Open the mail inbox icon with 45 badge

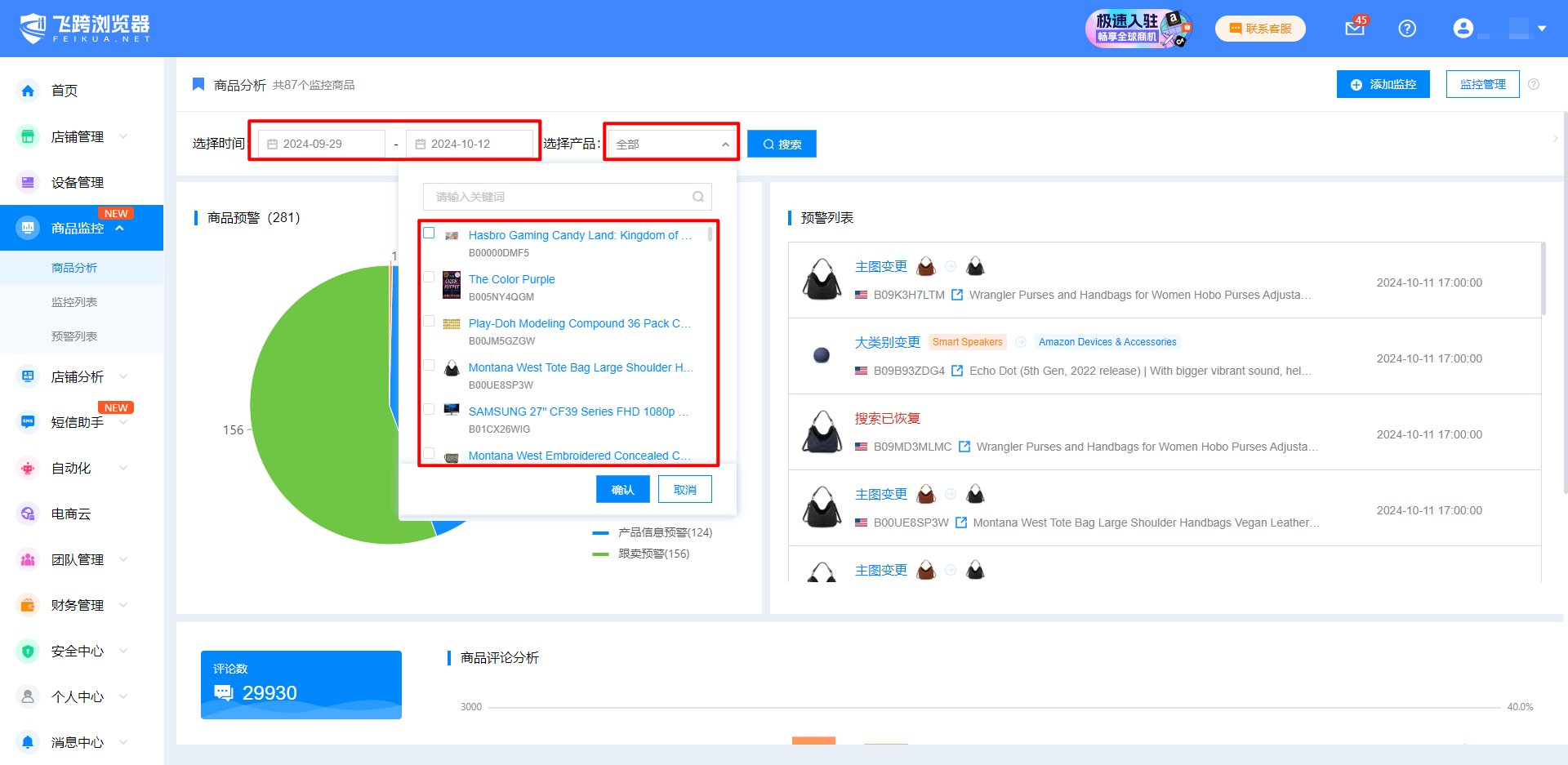[x=1354, y=29]
